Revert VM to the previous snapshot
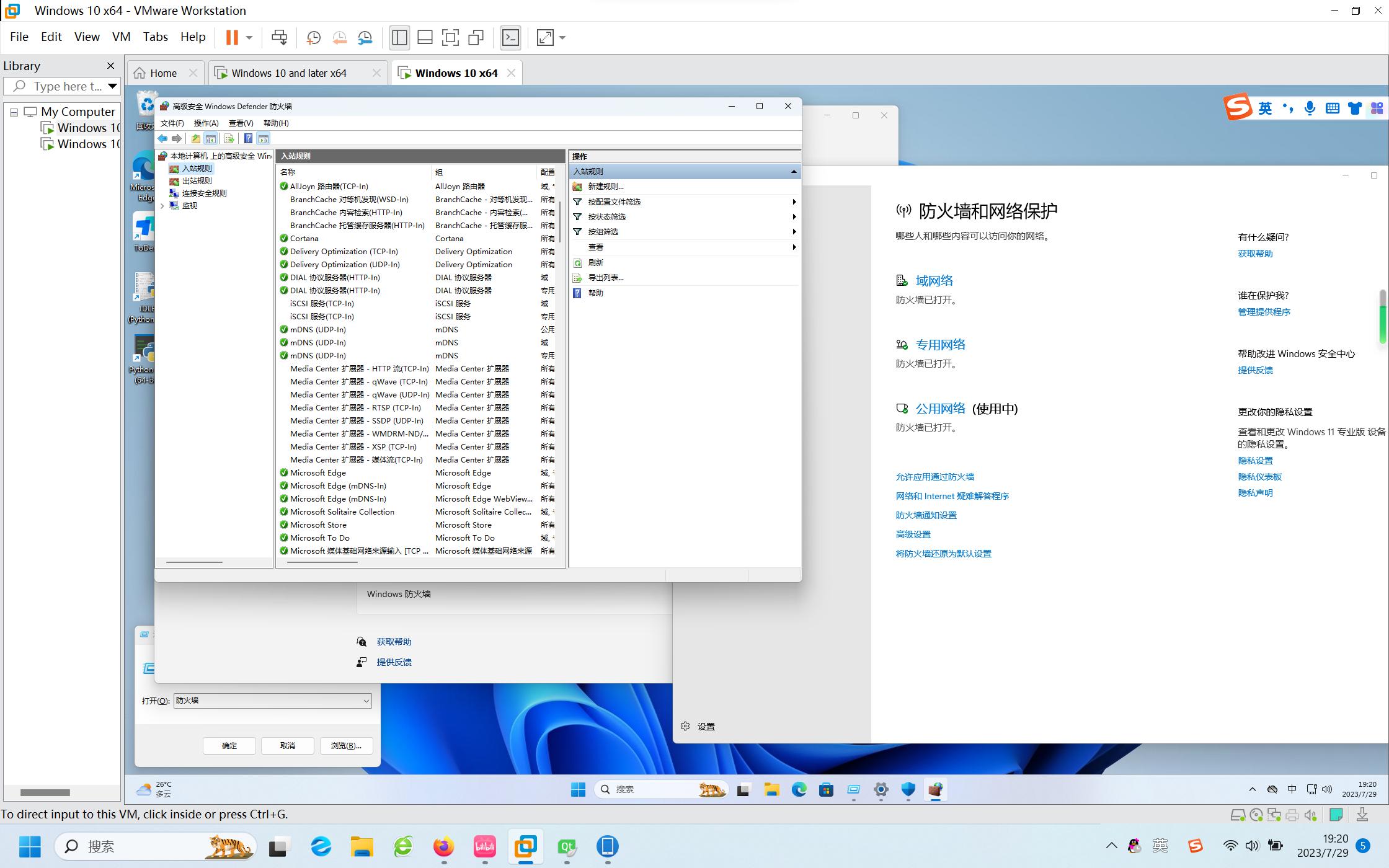Screen dimensions: 1389x868 point(339,38)
